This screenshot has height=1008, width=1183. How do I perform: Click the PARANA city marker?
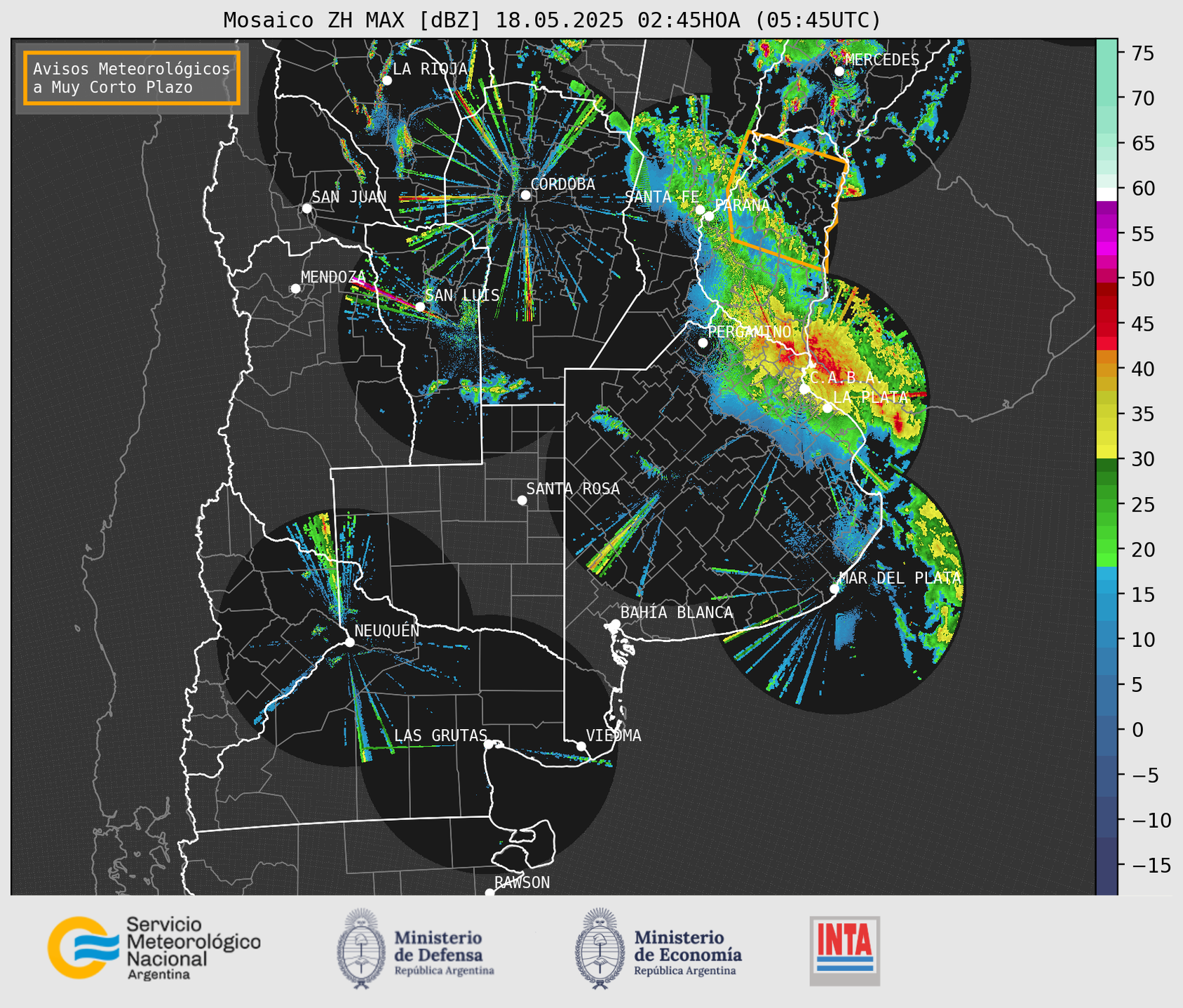pyautogui.click(x=709, y=216)
